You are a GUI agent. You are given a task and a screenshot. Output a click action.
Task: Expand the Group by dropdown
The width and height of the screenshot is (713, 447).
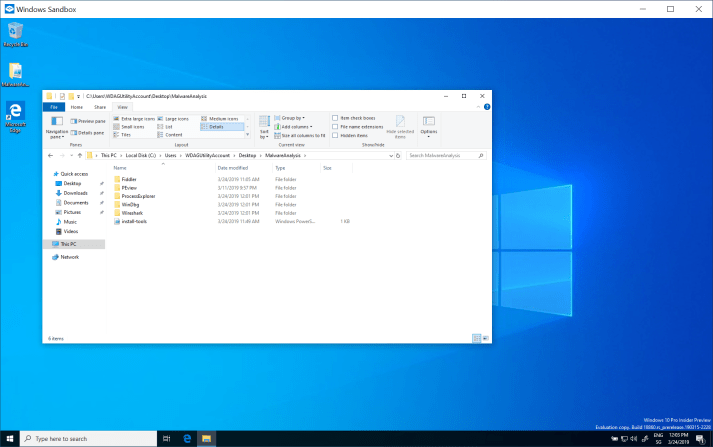pos(292,119)
